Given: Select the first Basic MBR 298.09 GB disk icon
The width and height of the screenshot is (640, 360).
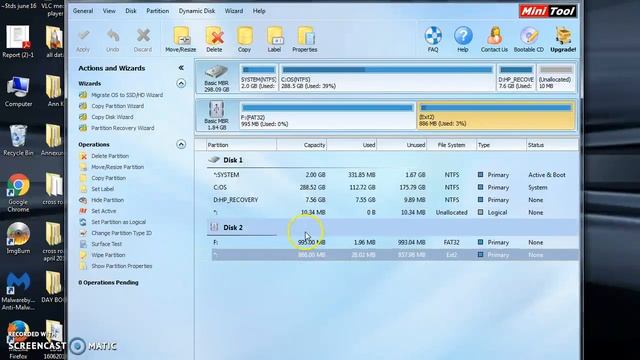Looking at the screenshot, I should pos(217,77).
